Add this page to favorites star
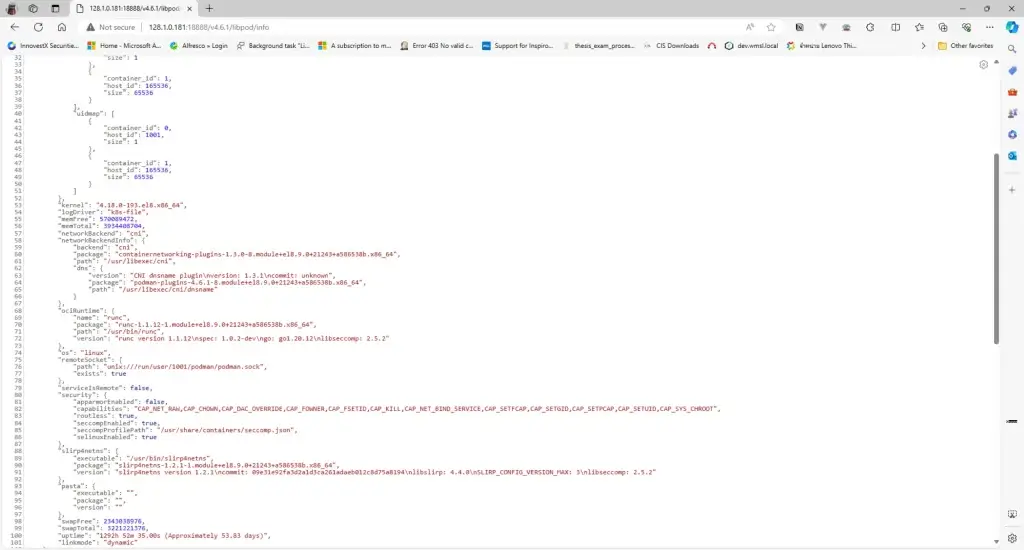 pos(771,27)
